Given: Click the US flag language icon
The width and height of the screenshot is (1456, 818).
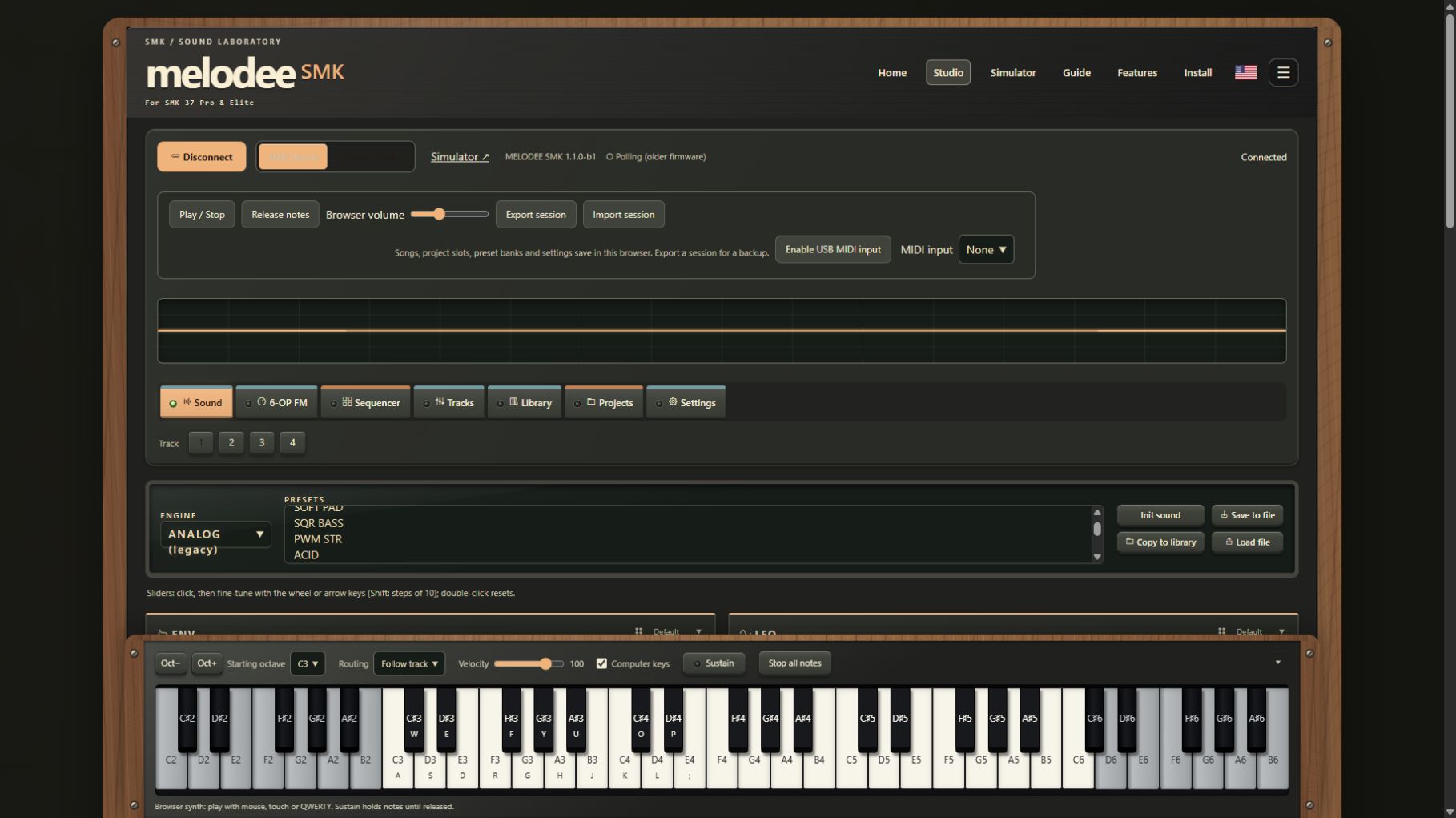Looking at the screenshot, I should (1245, 72).
